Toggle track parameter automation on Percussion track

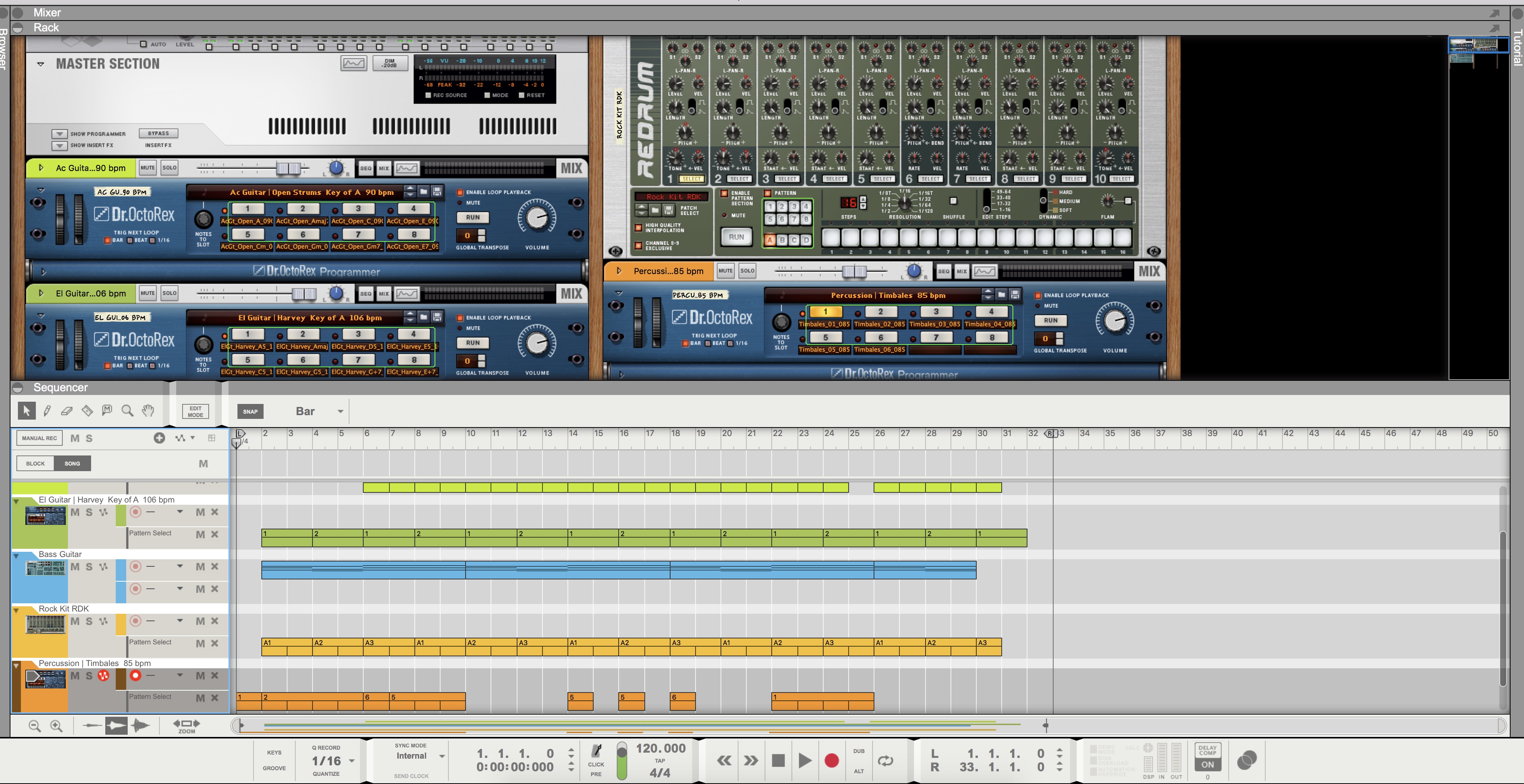pyautogui.click(x=103, y=676)
